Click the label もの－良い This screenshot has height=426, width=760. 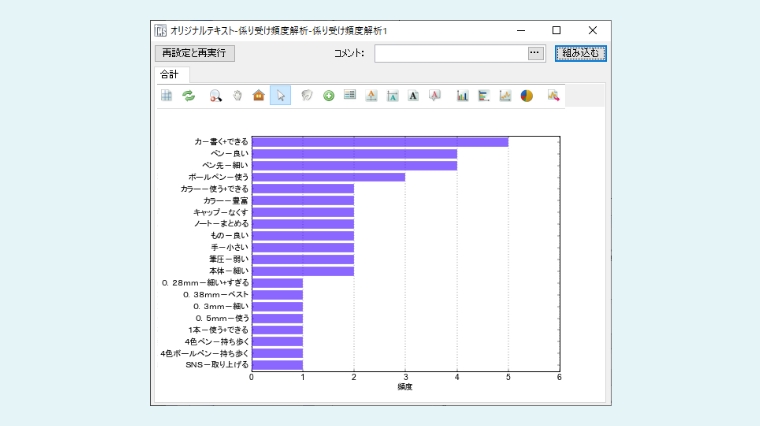(229, 236)
